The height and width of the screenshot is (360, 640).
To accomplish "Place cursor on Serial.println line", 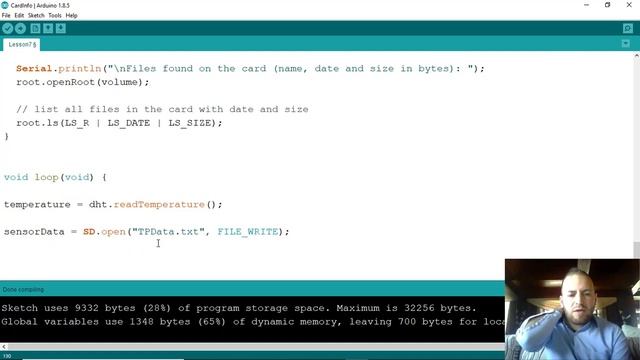I will coord(250,69).
